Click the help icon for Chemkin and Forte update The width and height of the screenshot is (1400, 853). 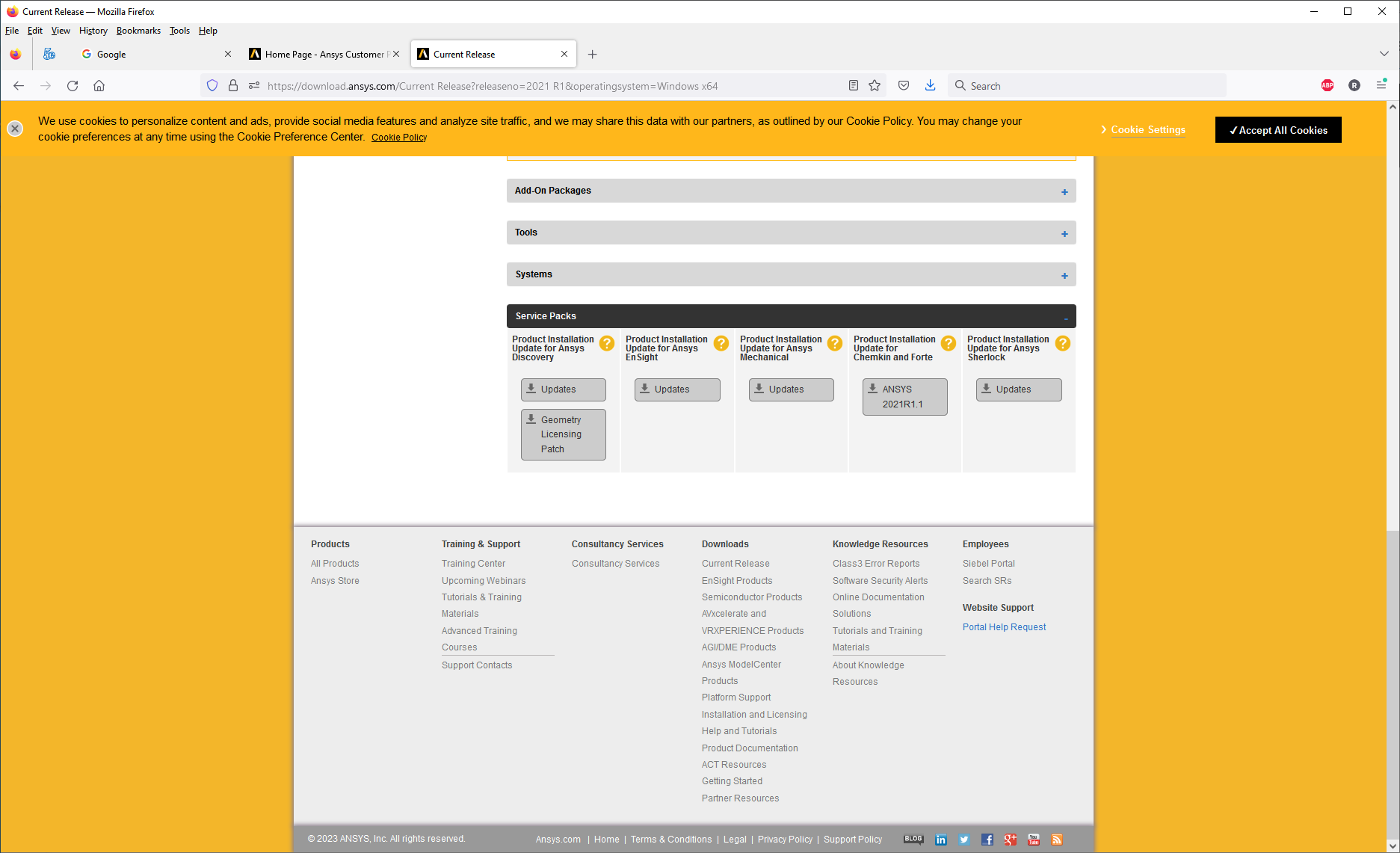pyautogui.click(x=949, y=343)
